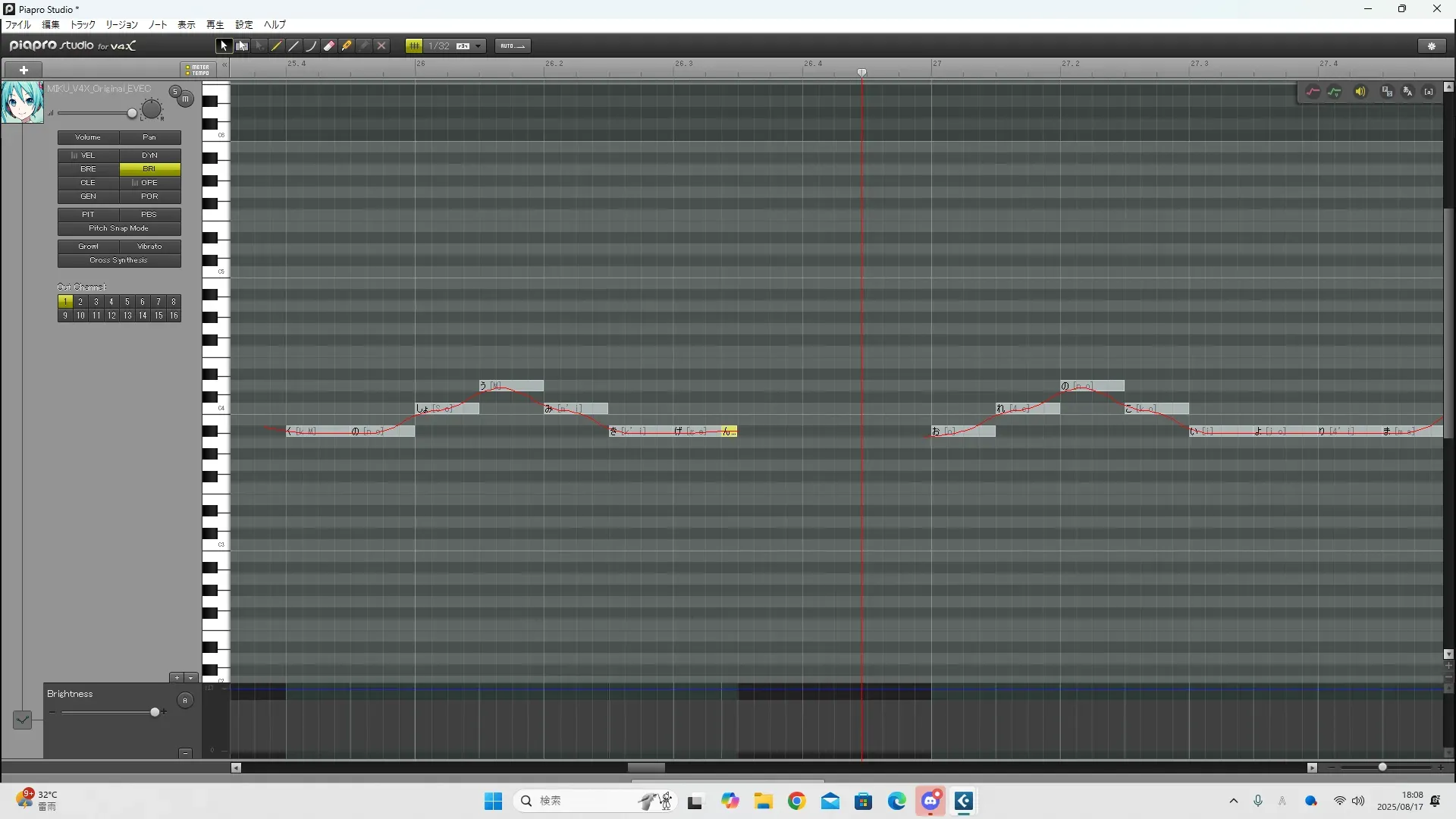
Task: Click the lyric language あA icon
Action: 1407,92
